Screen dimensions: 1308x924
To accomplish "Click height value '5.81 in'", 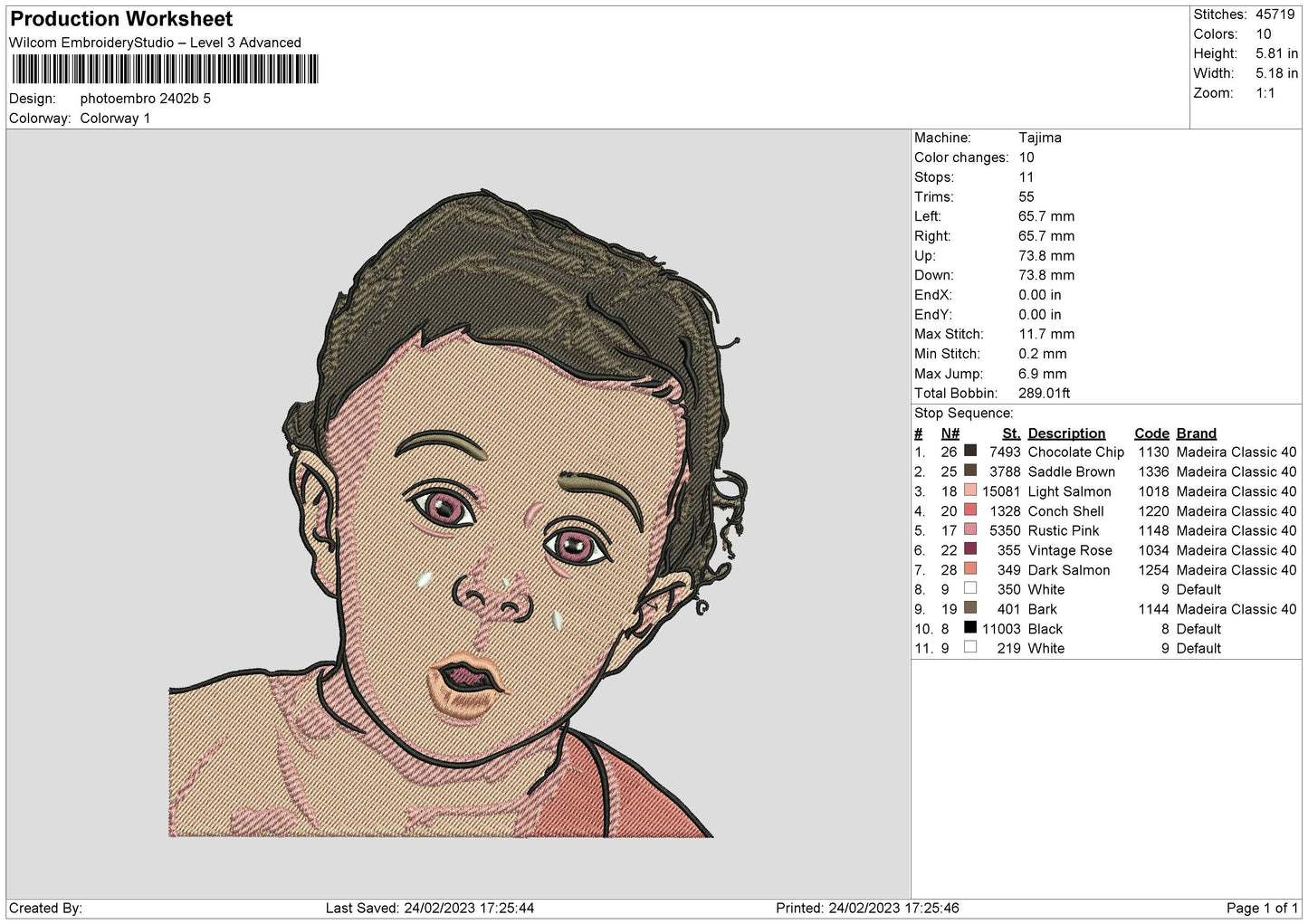I will coord(1276,53).
